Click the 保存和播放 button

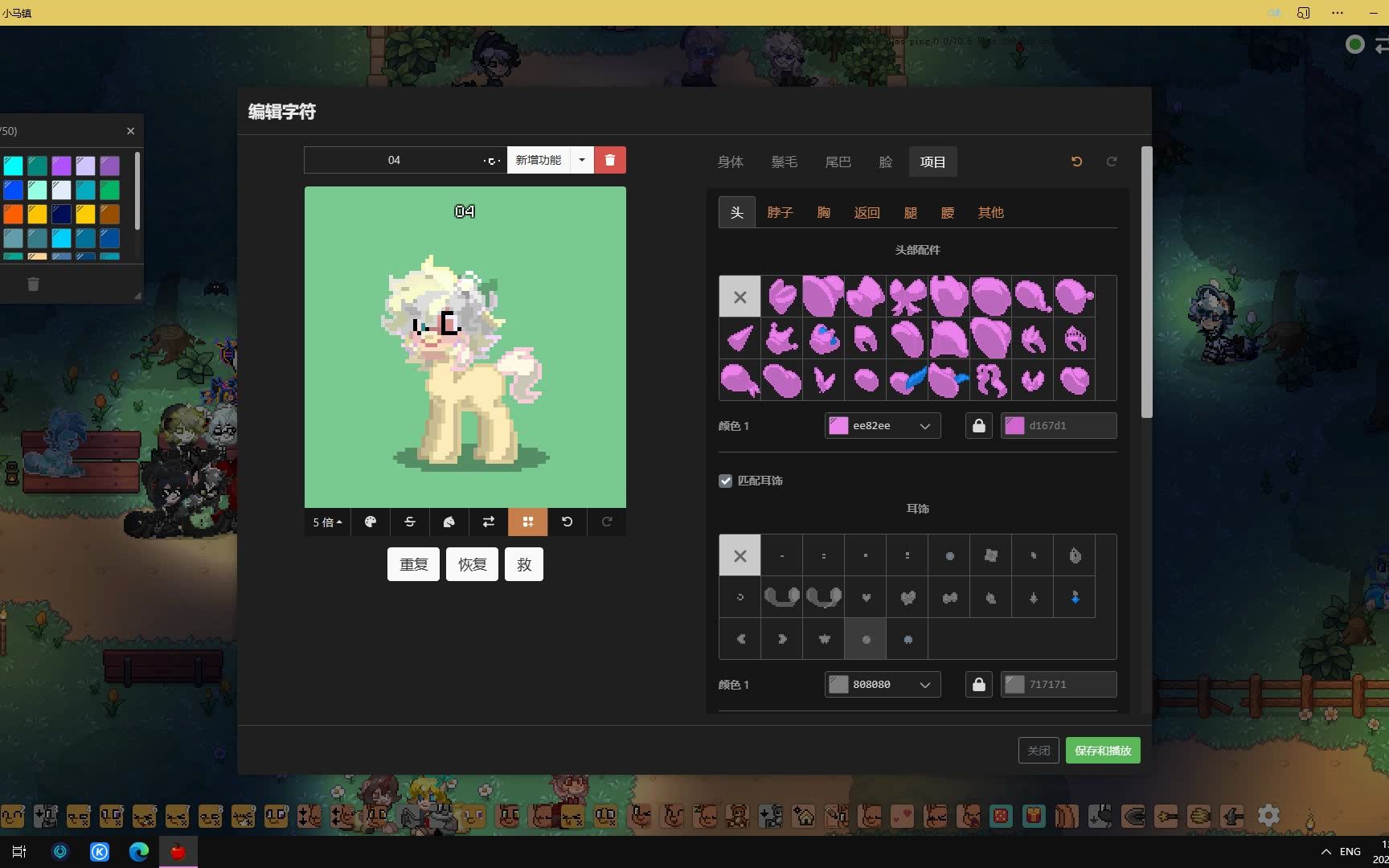coord(1103,750)
